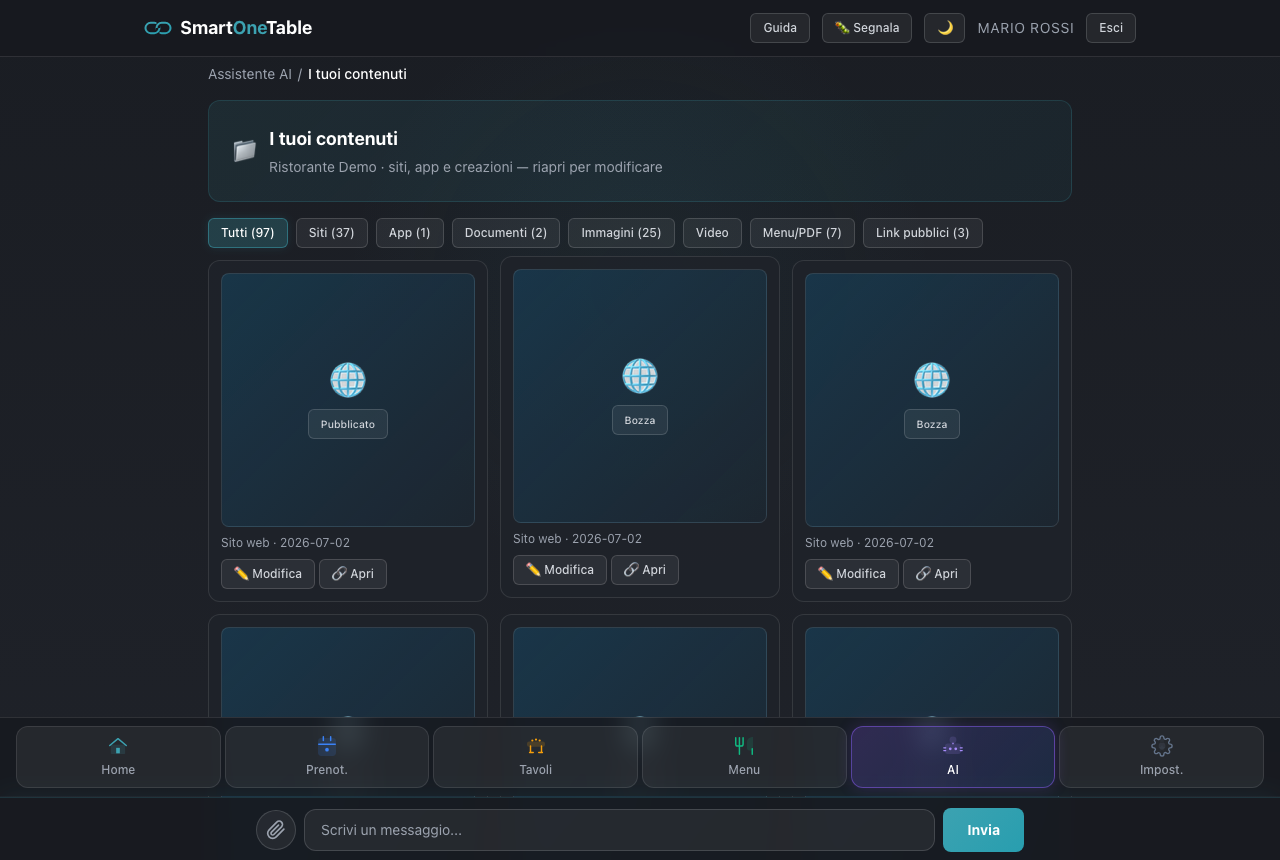Click Modifica on the right Bozza card
1280x860 pixels.
coord(852,574)
